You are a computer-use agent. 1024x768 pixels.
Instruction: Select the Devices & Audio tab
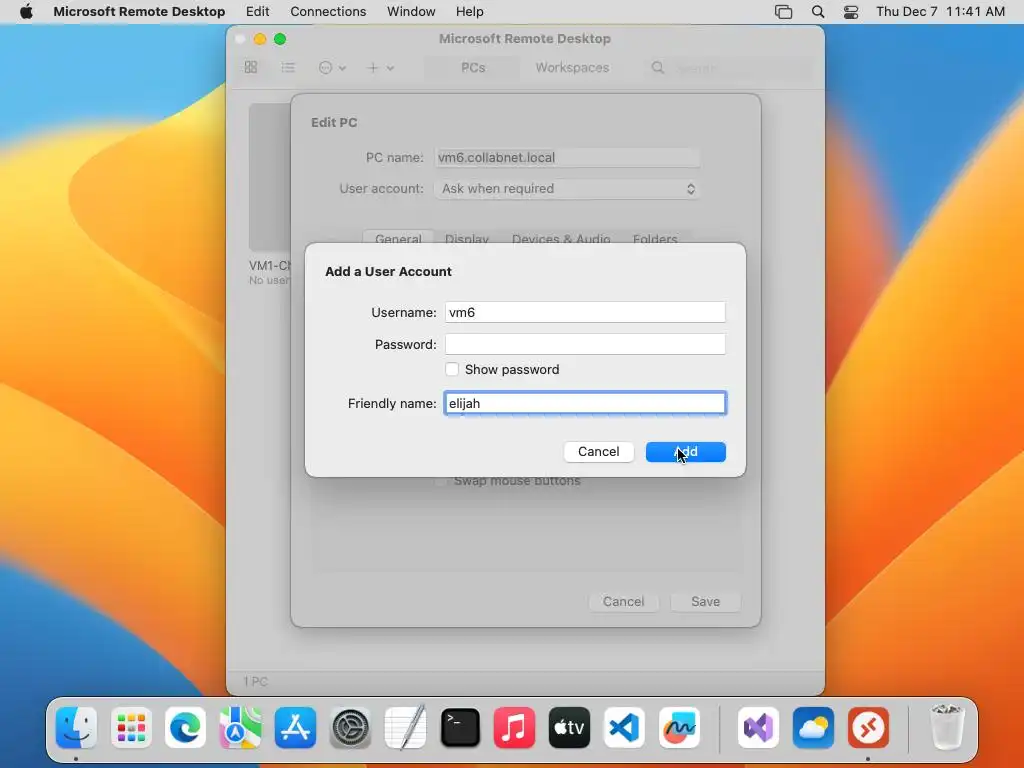coord(561,238)
